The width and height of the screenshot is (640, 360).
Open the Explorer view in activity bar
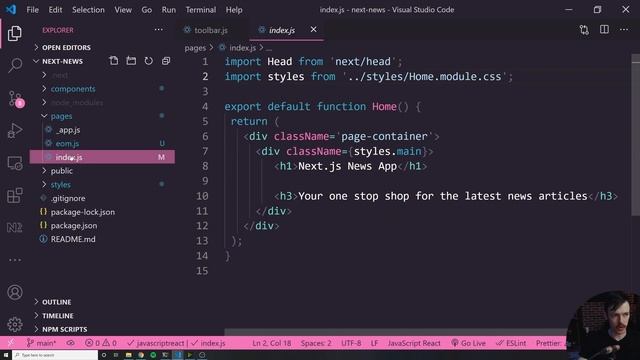(x=15, y=33)
